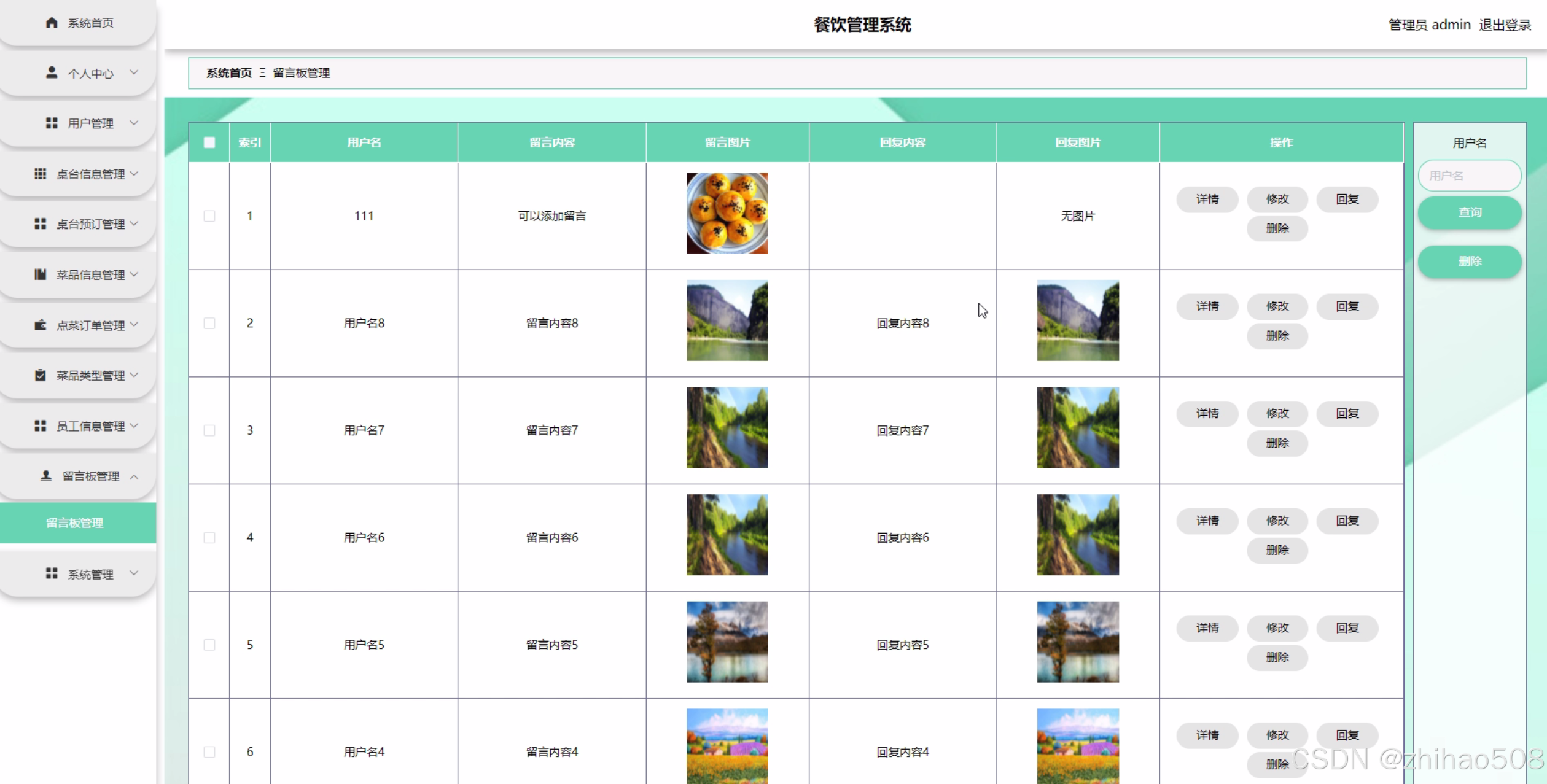1547x784 pixels.
Task: Click 修改 for 用户名8 row
Action: [1277, 306]
